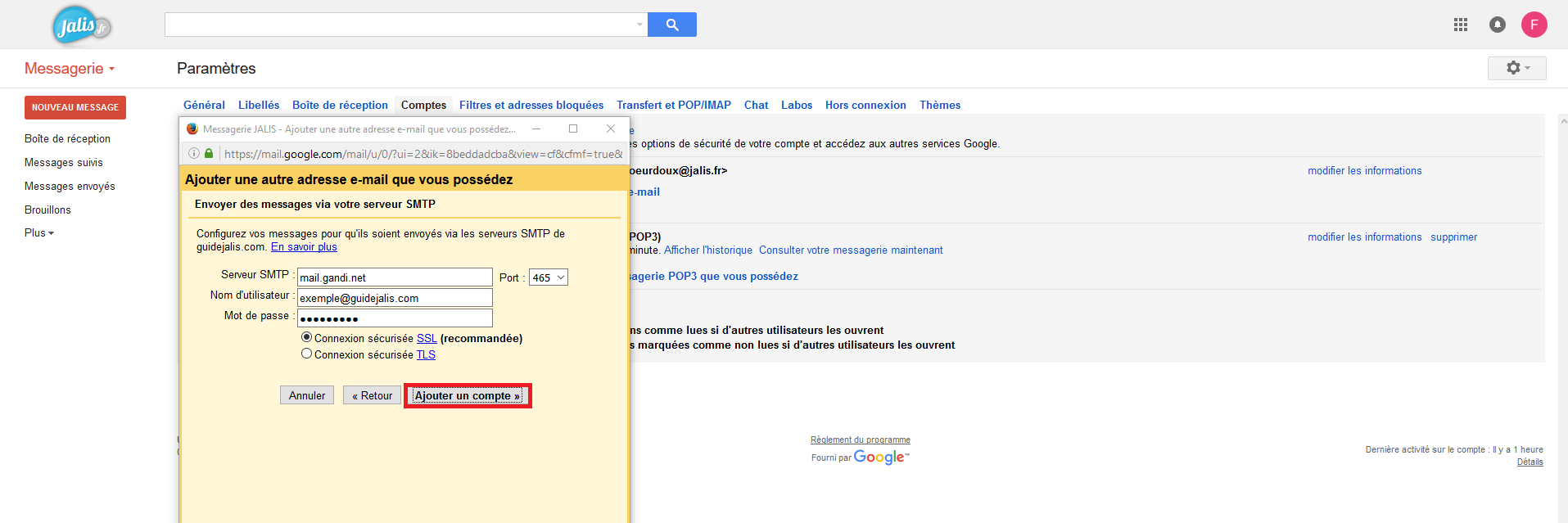Click the green padlock in popup address bar

click(x=209, y=153)
